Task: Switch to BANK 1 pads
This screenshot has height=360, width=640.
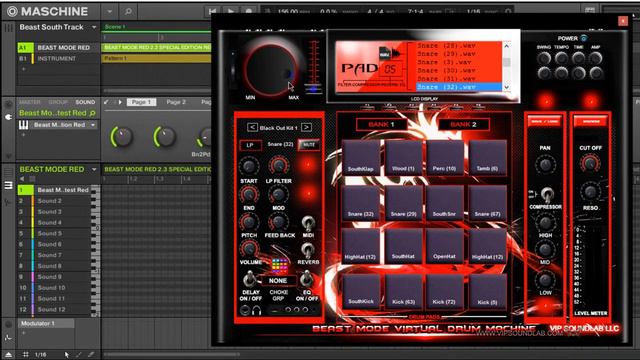Action: [382, 124]
